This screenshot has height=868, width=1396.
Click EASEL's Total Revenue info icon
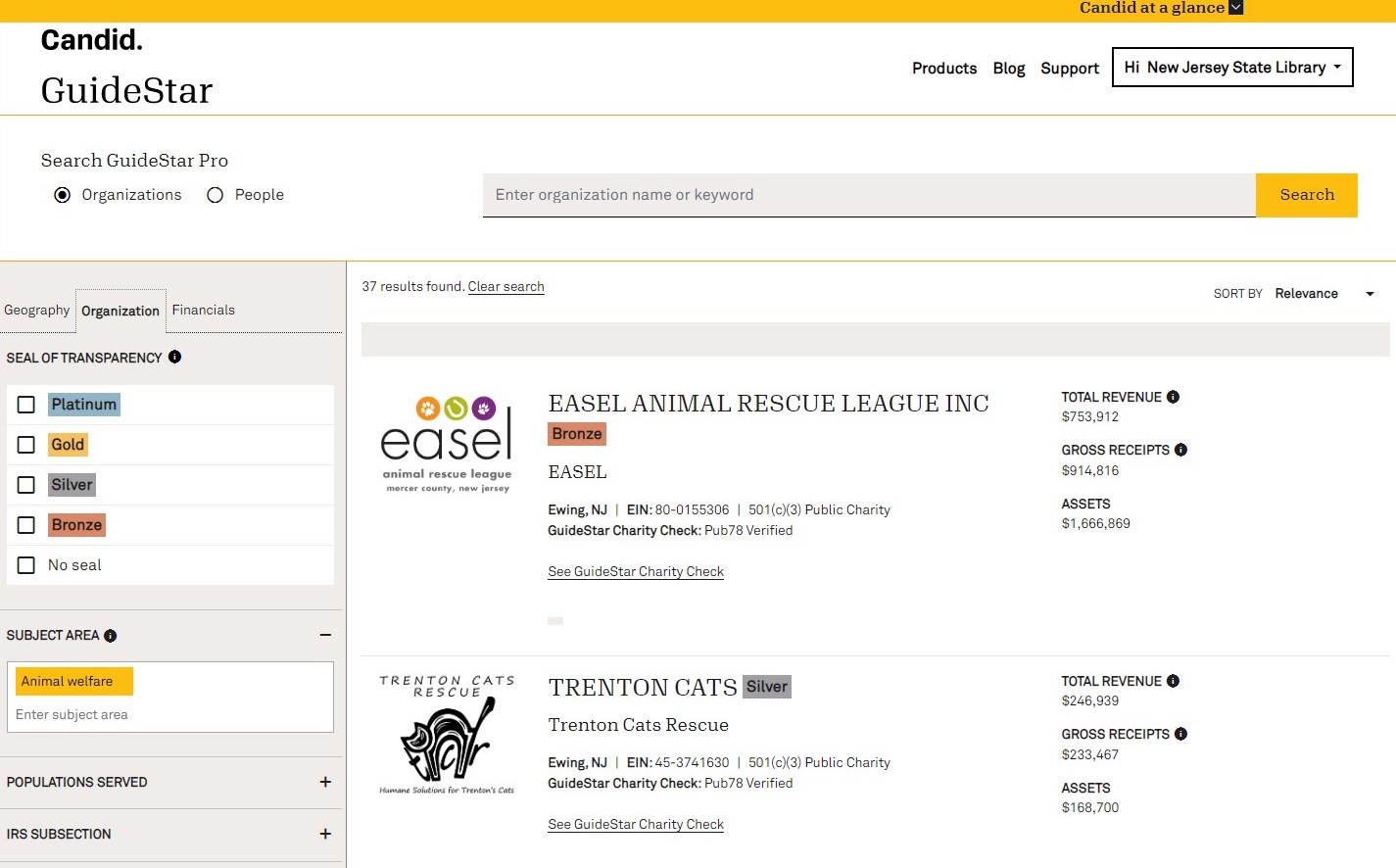pos(1173,397)
